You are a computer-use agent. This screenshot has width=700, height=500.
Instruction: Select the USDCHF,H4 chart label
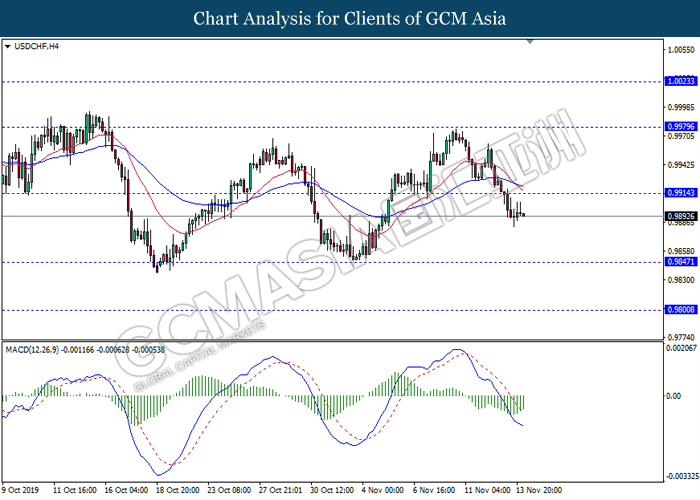pos(36,46)
